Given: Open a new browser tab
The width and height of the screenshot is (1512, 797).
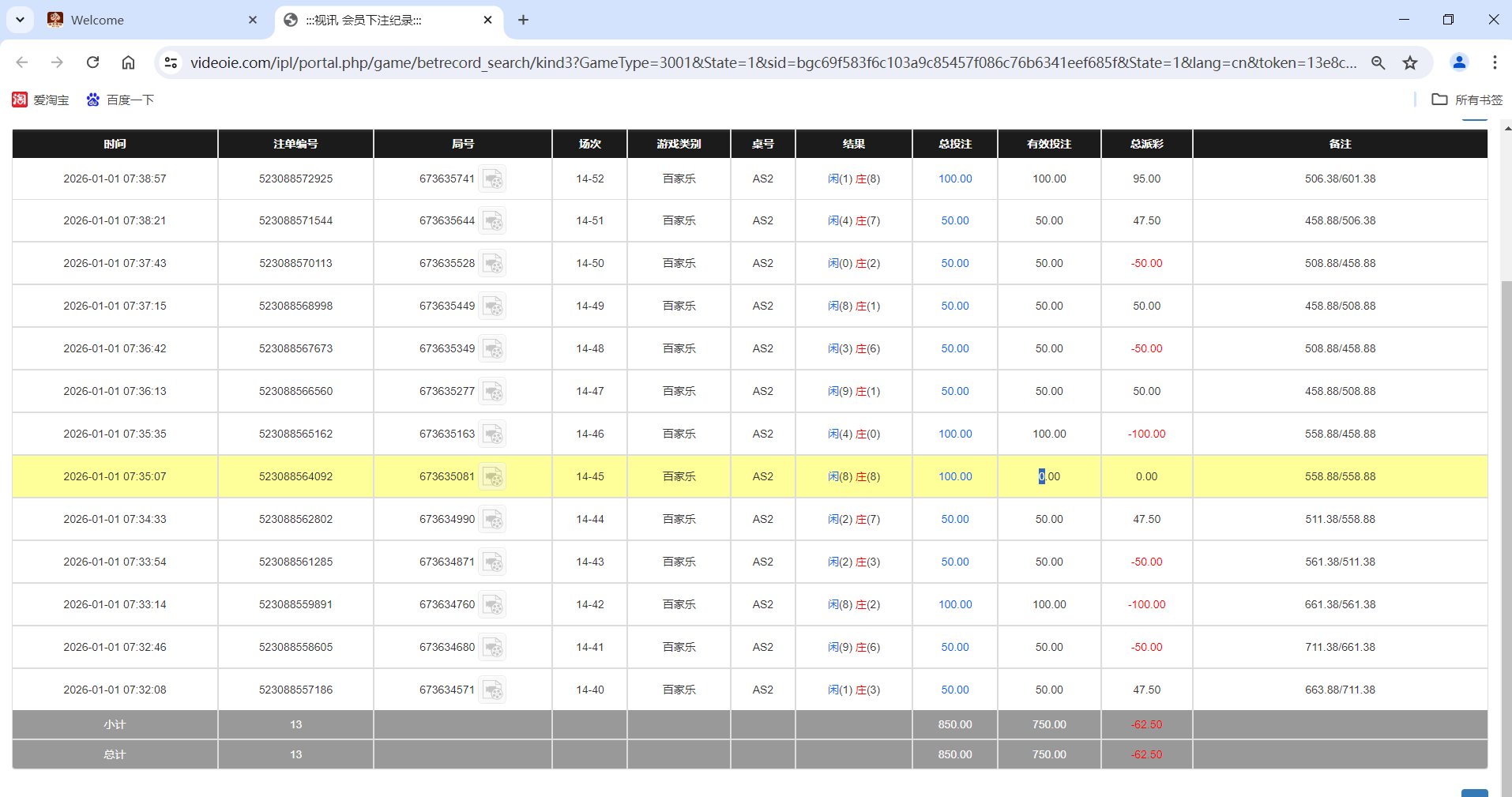Looking at the screenshot, I should pyautogui.click(x=523, y=20).
